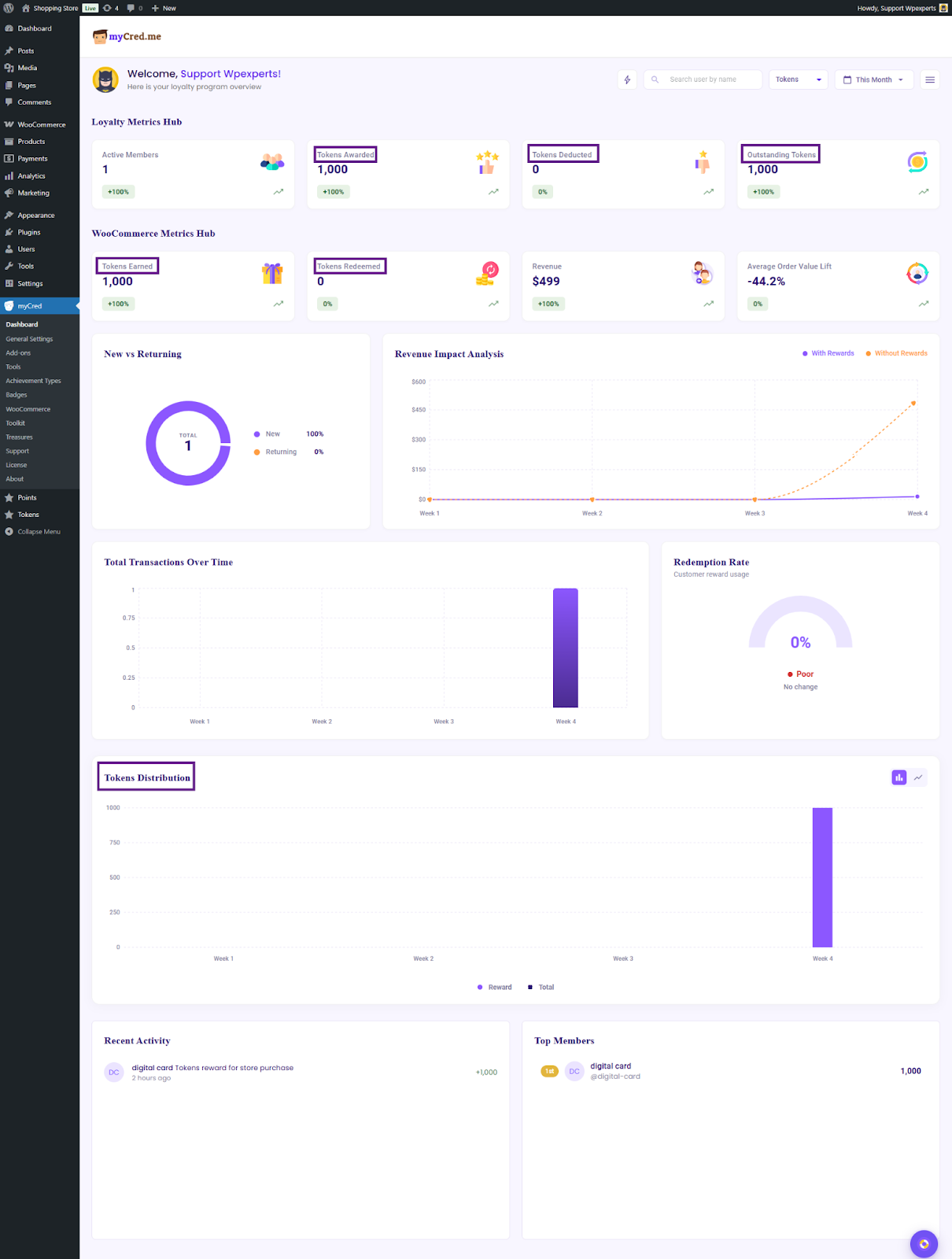952x1259 pixels.
Task: Click the Tokens Redeemed icon
Action: click(487, 274)
